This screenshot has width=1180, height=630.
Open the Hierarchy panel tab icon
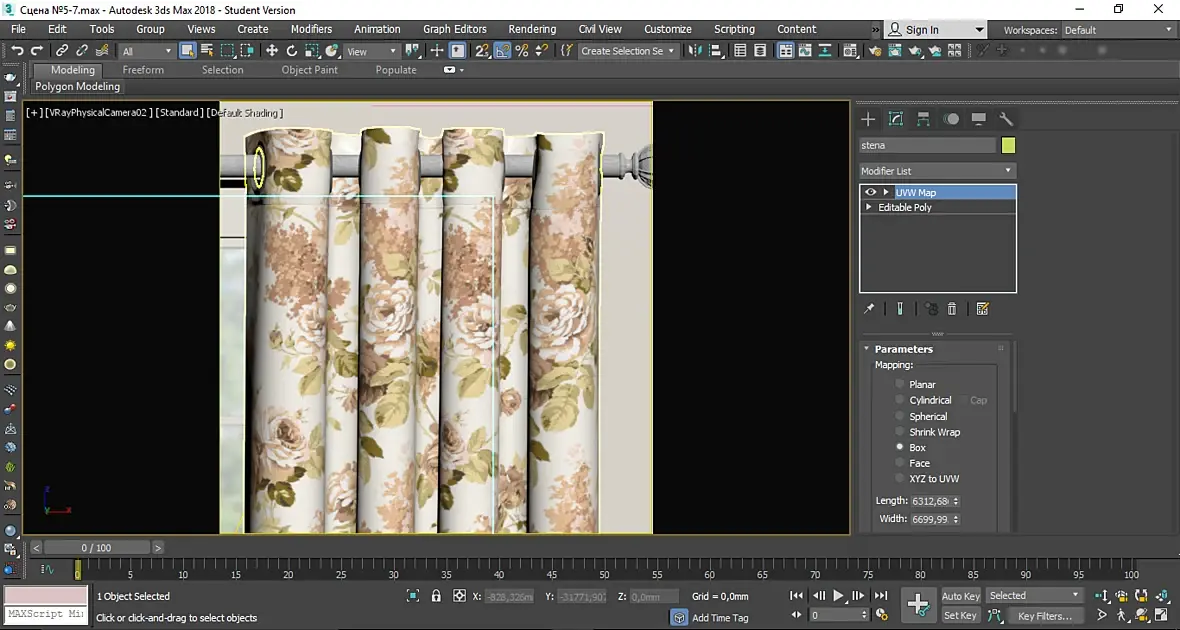(923, 119)
